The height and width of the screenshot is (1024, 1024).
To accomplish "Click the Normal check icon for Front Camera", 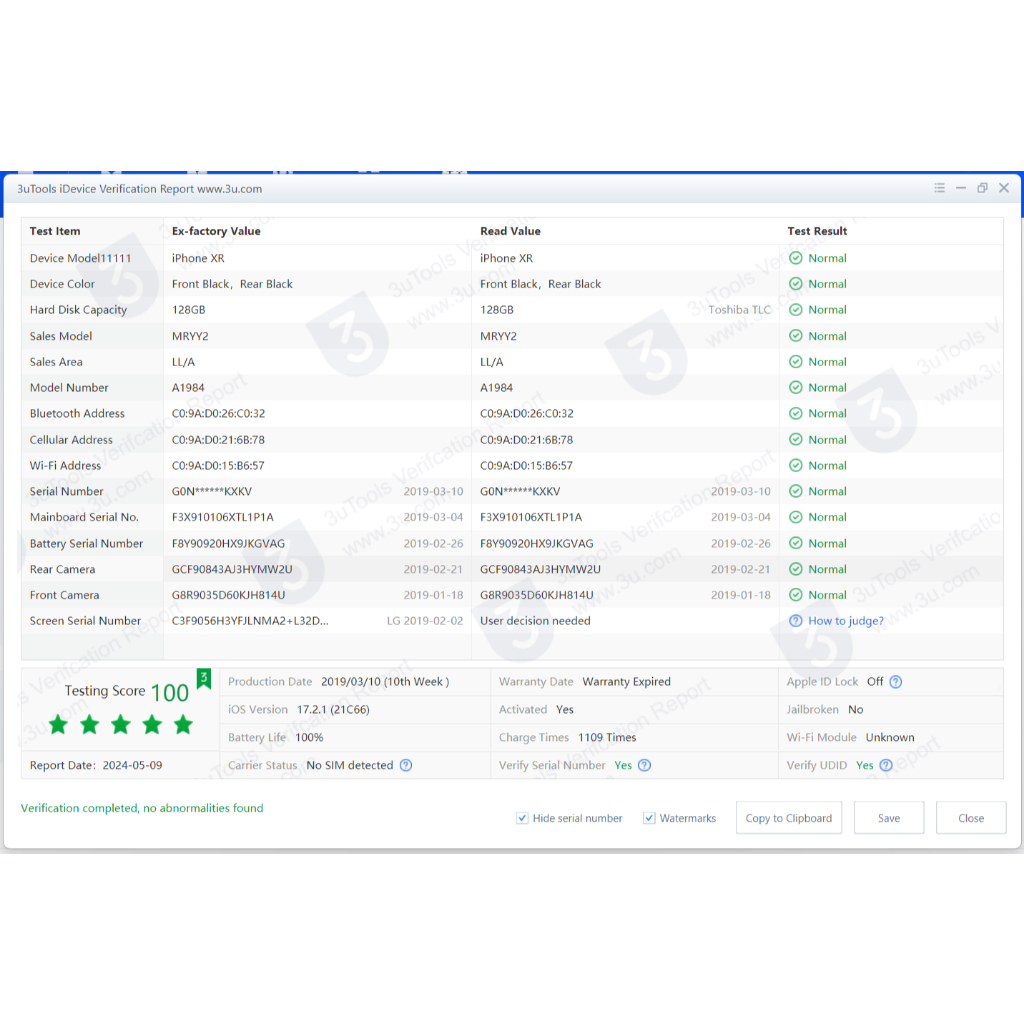I will 795,595.
